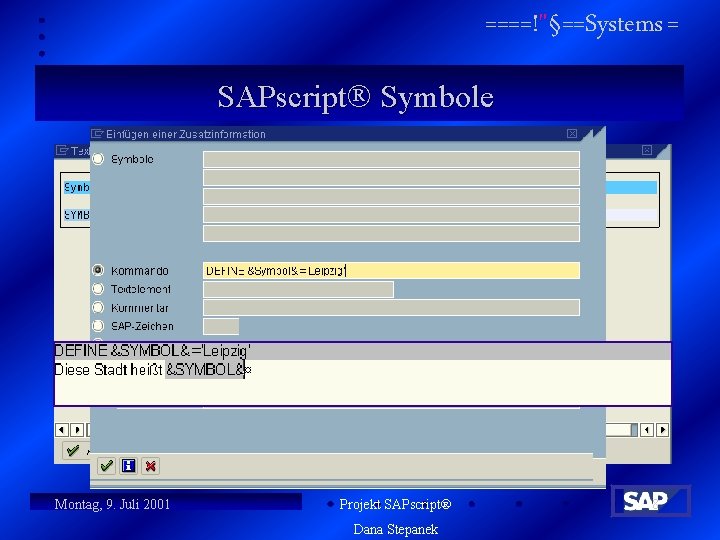This screenshot has width=720, height=540.
Task: Click the scroll-right arrow beside the leftmost left arrow
Action: point(77,430)
